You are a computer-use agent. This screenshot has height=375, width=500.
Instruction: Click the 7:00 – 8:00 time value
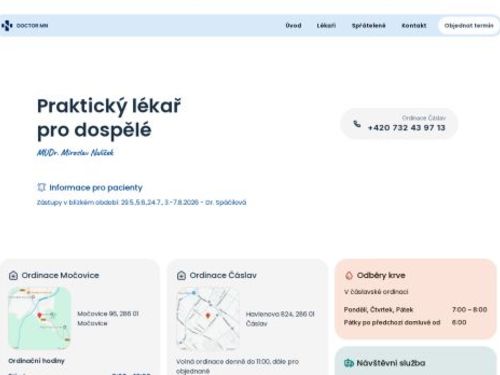coord(469,310)
